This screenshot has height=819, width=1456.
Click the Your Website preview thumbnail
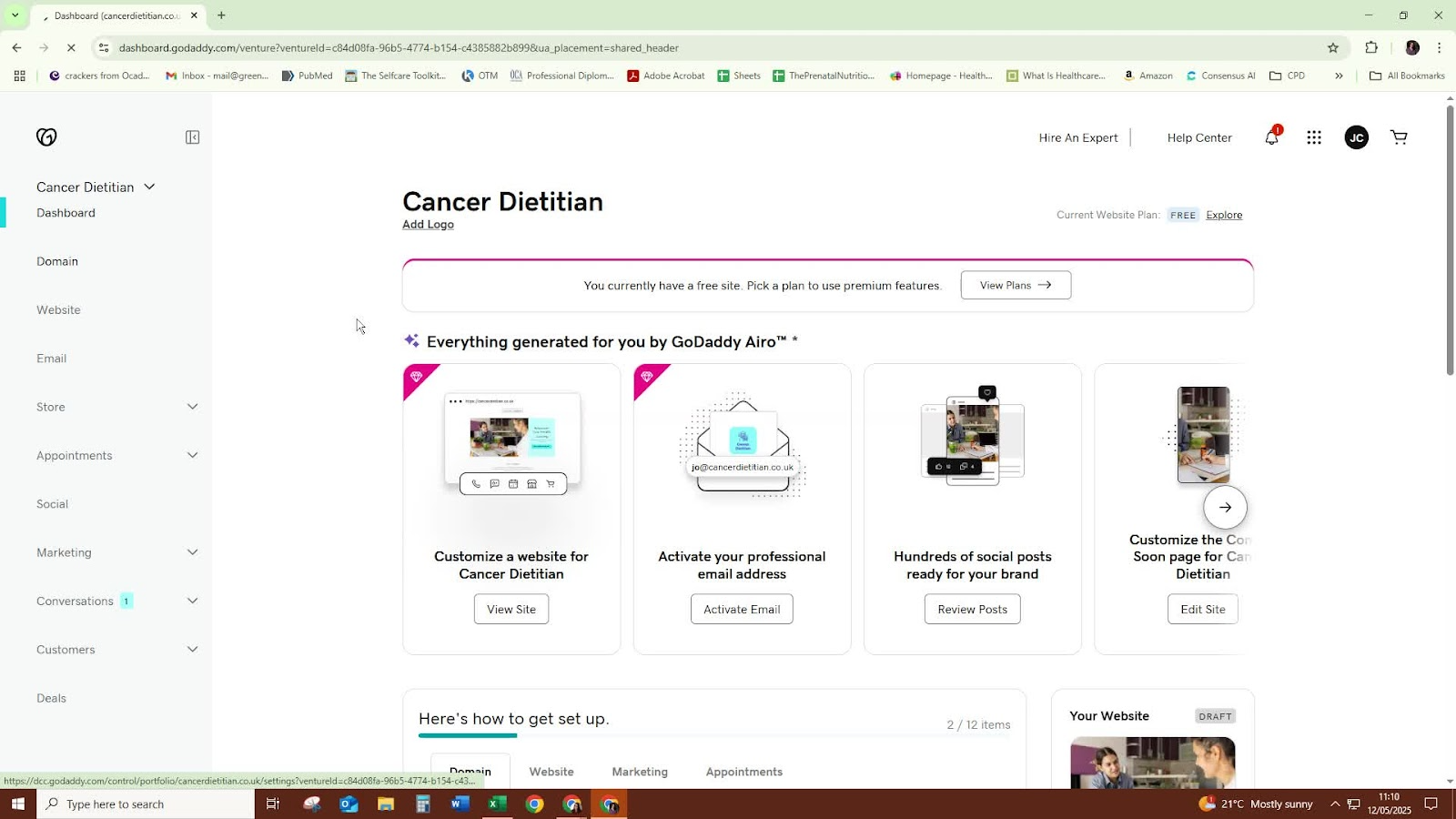pyautogui.click(x=1152, y=763)
